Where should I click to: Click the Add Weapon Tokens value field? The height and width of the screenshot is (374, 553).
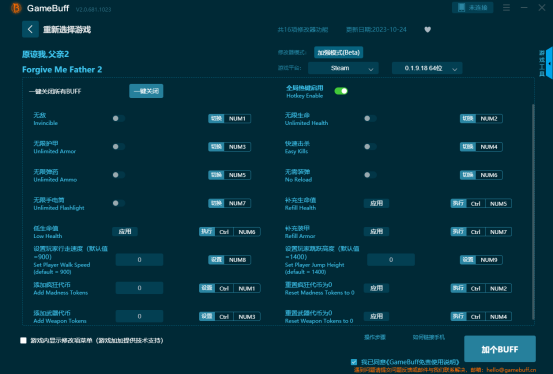[x=139, y=316]
